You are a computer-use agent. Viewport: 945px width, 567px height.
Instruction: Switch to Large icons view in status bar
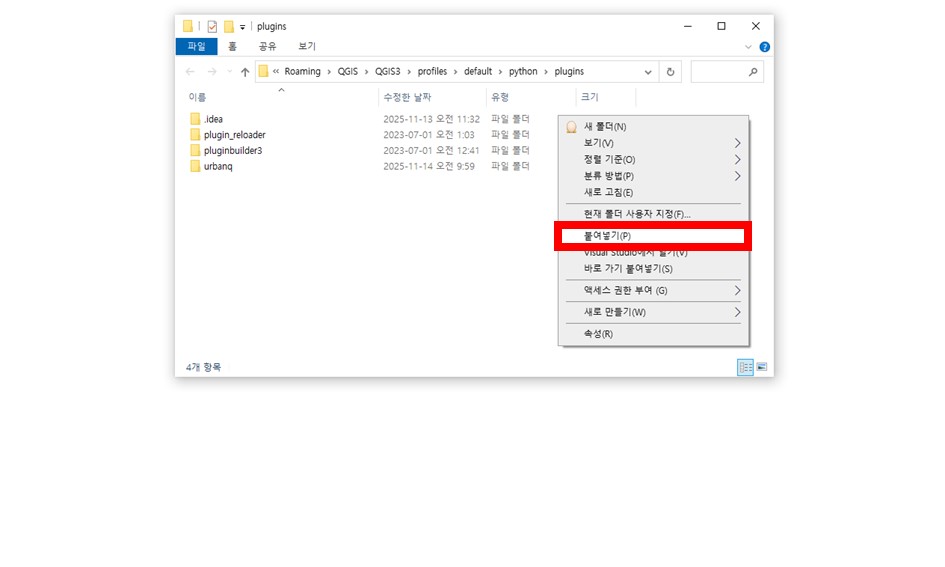[762, 367]
